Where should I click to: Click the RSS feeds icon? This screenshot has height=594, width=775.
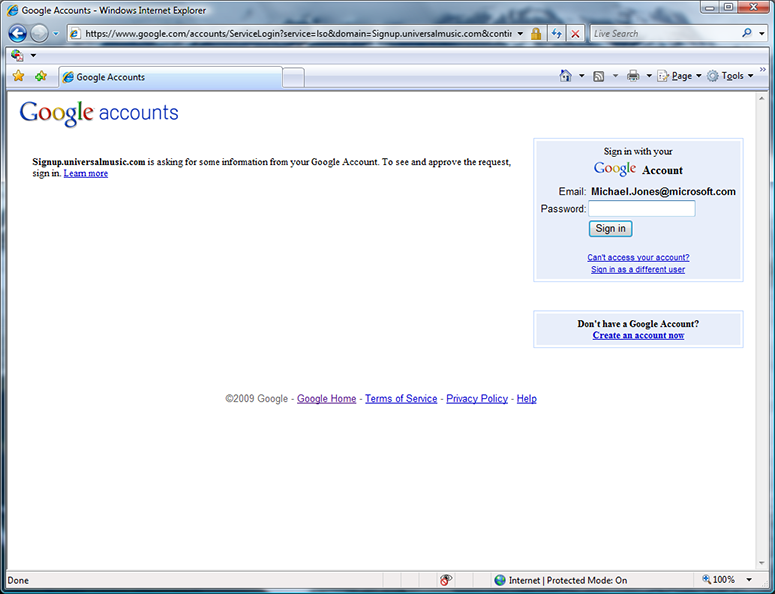[598, 76]
